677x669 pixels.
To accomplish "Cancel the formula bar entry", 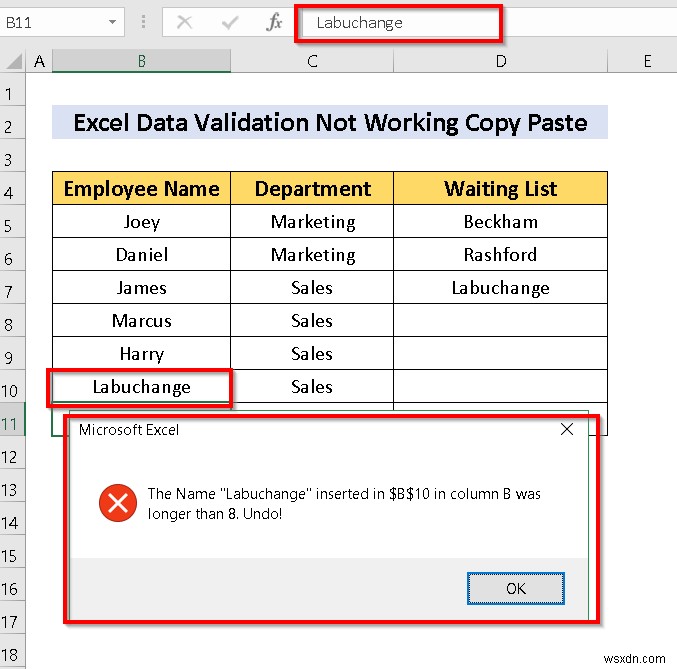I will tap(184, 22).
